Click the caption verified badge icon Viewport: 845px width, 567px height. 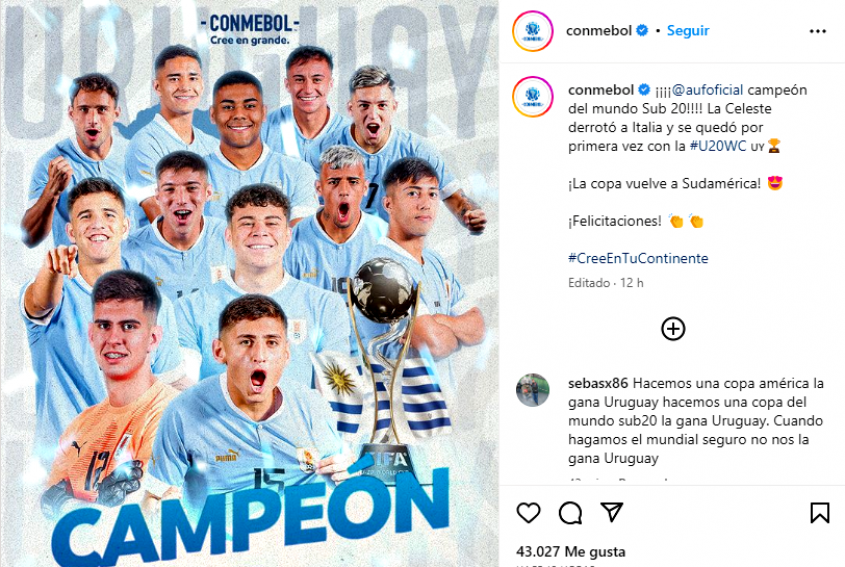click(644, 89)
